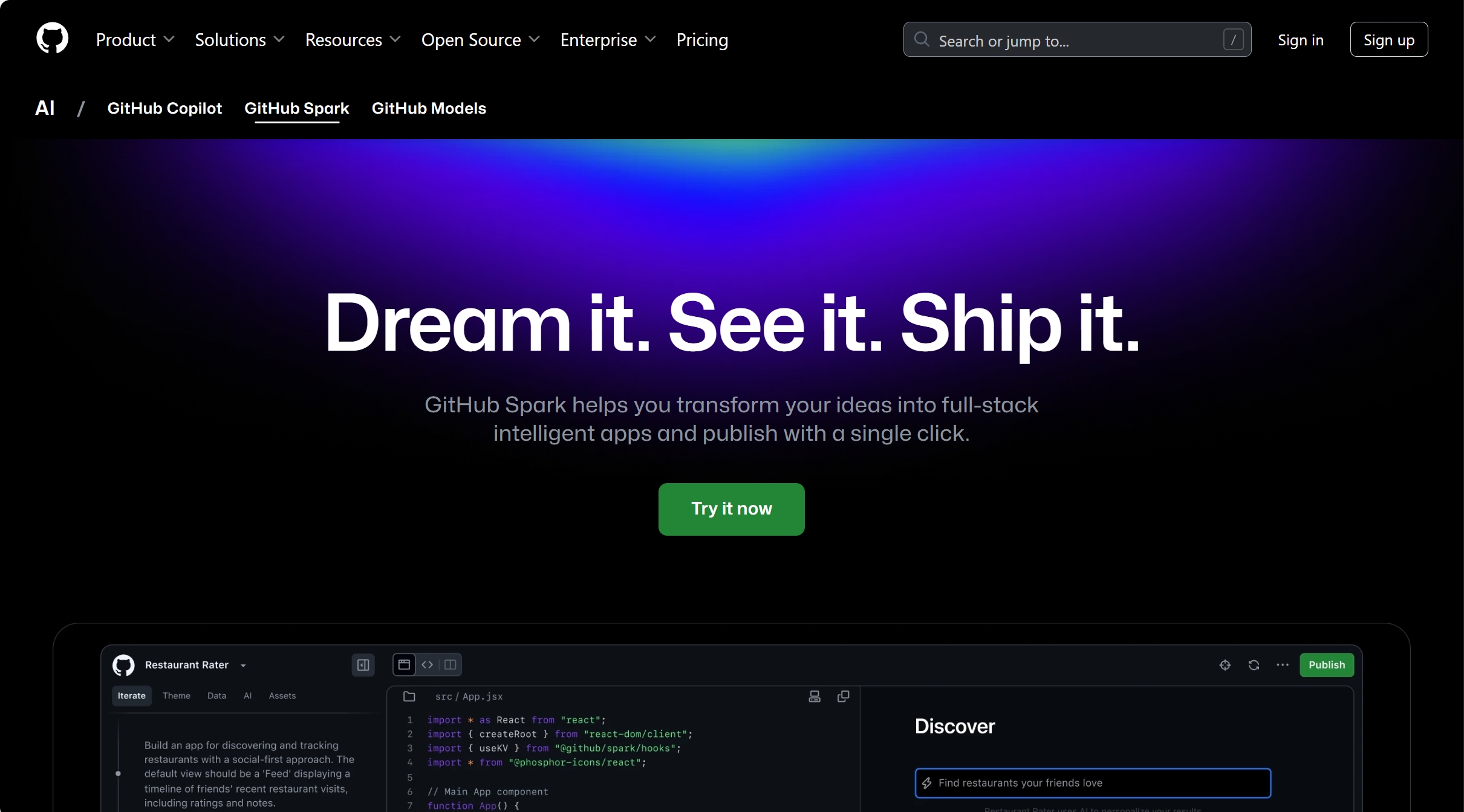1464x812 pixels.
Task: Switch to the AI tab in Spark editor
Action: point(247,696)
